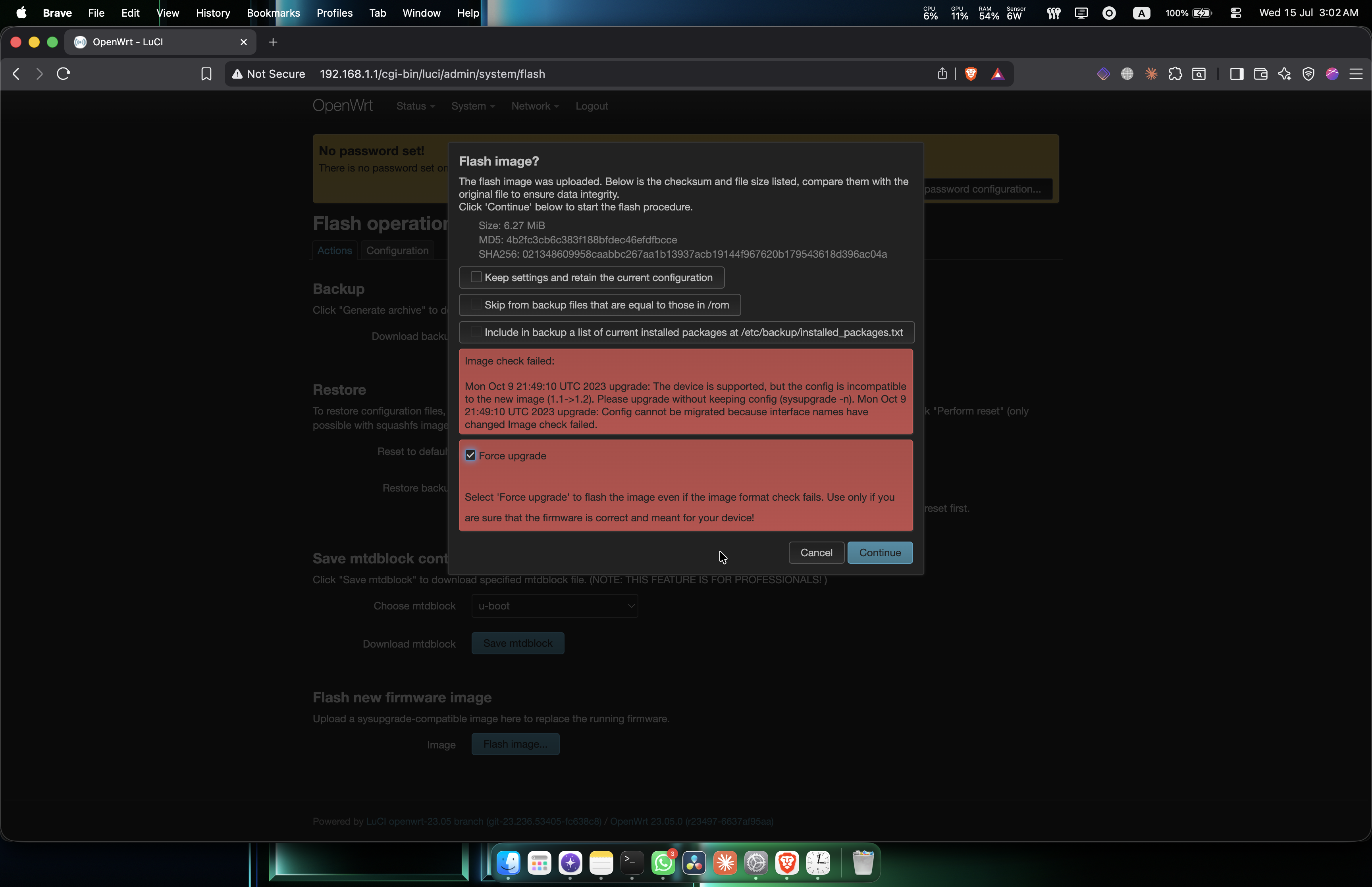This screenshot has height=887, width=1372.
Task: Open the tab search icon
Action: [1199, 74]
